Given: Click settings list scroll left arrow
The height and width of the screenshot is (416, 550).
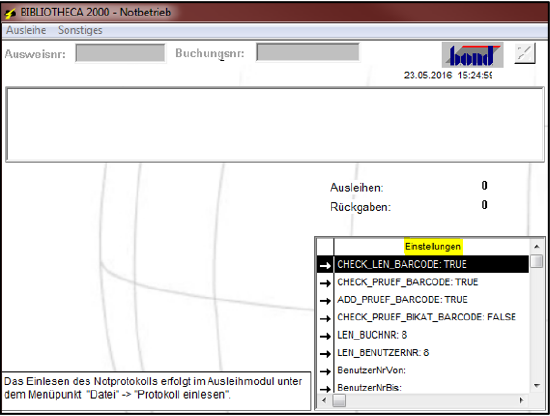Looking at the screenshot, I should tap(324, 400).
